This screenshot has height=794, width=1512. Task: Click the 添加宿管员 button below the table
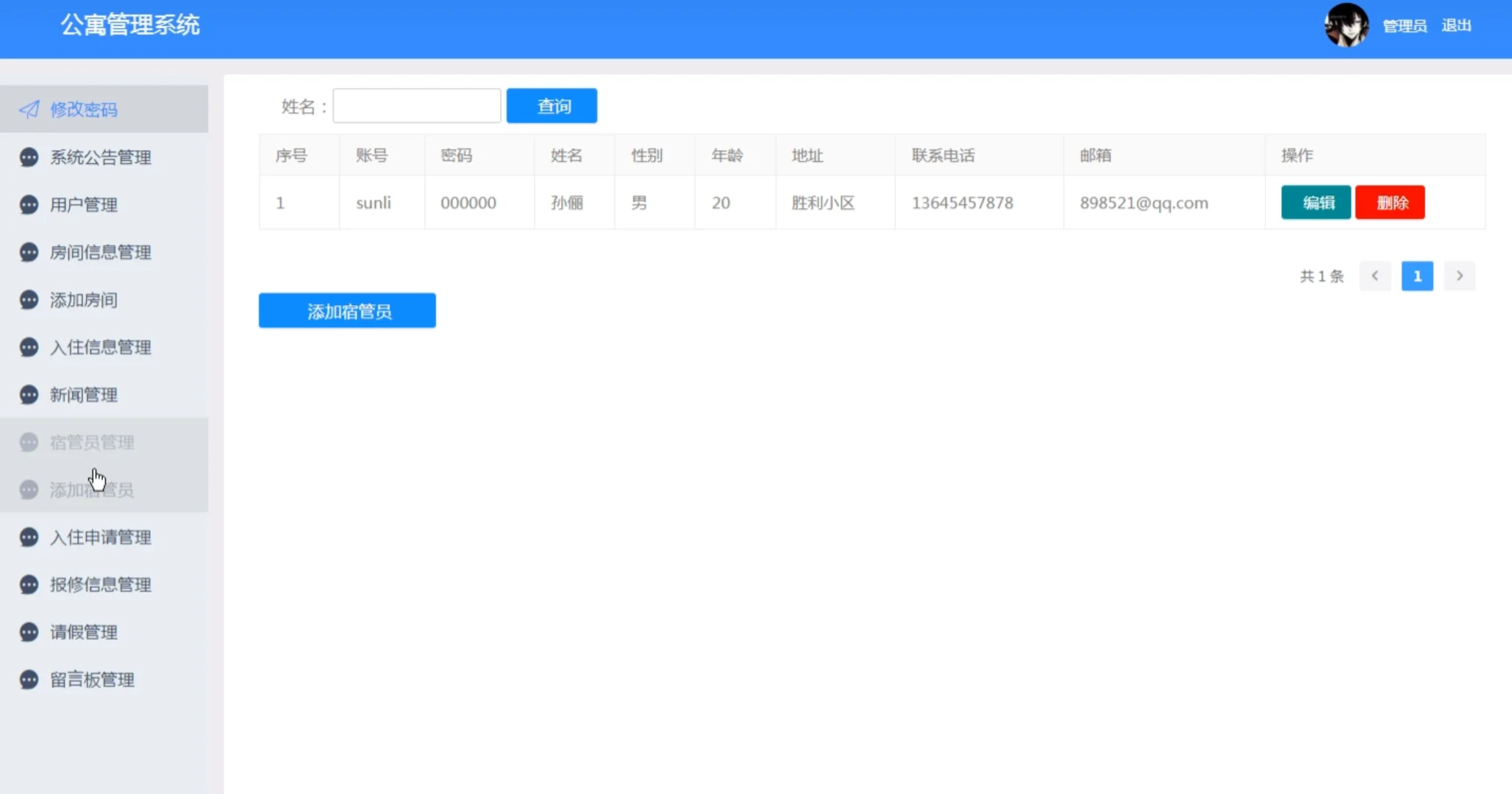click(346, 310)
